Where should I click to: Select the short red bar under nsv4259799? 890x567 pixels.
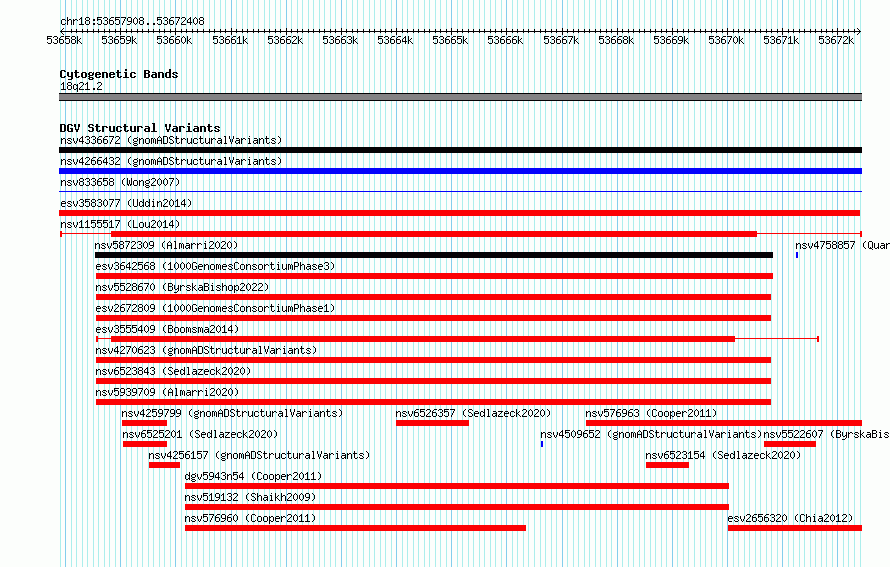pos(144,423)
